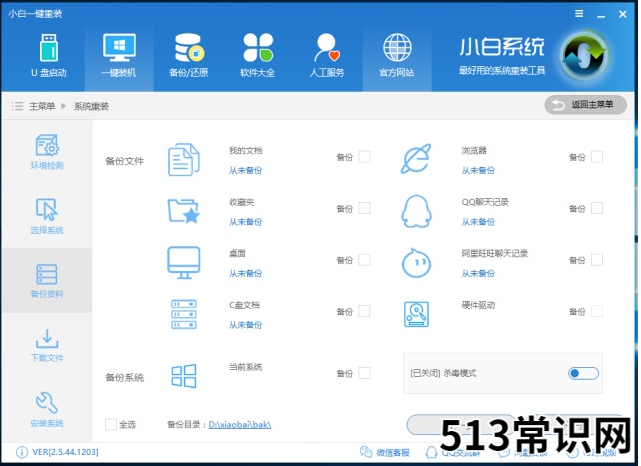Check backup box for 我的文档
This screenshot has width=641, height=466.
364,157
